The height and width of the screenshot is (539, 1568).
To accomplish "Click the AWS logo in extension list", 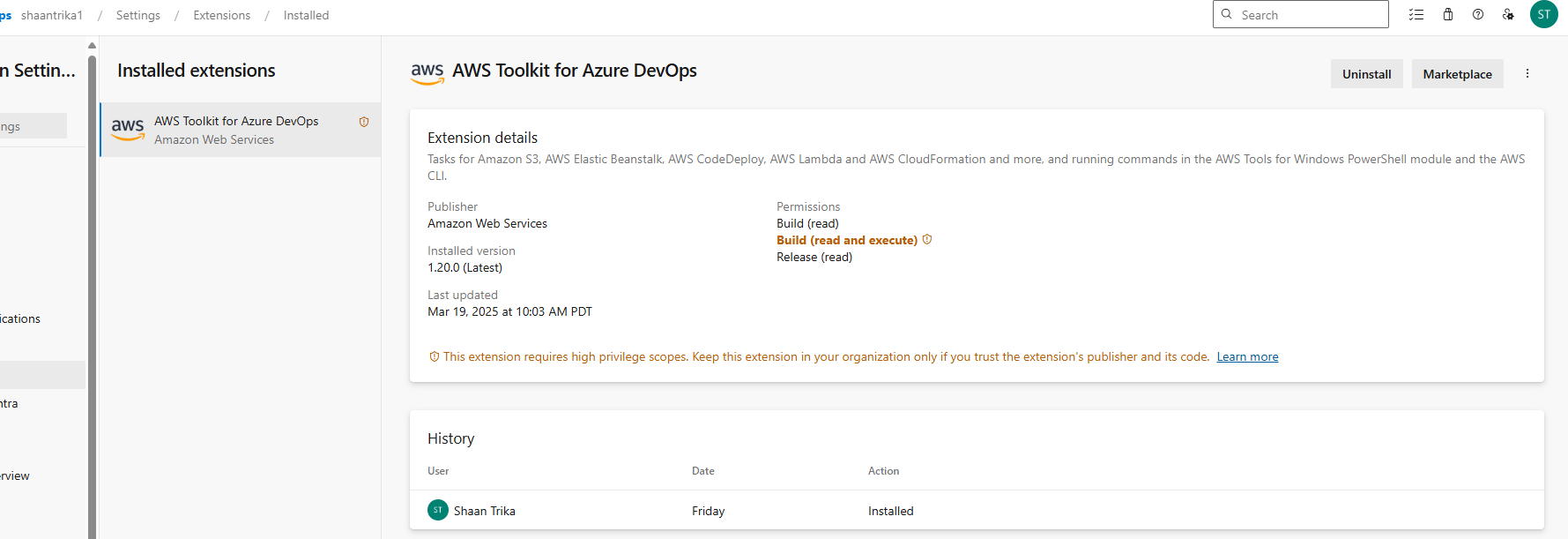I will [128, 130].
